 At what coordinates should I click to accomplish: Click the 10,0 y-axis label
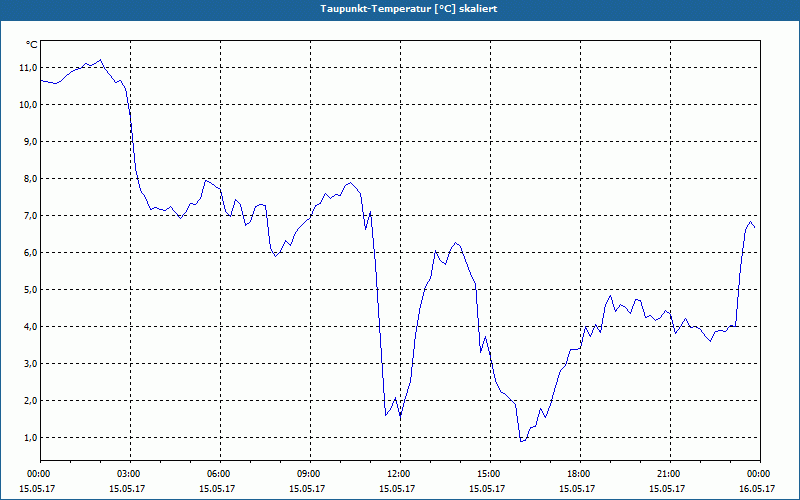click(29, 105)
